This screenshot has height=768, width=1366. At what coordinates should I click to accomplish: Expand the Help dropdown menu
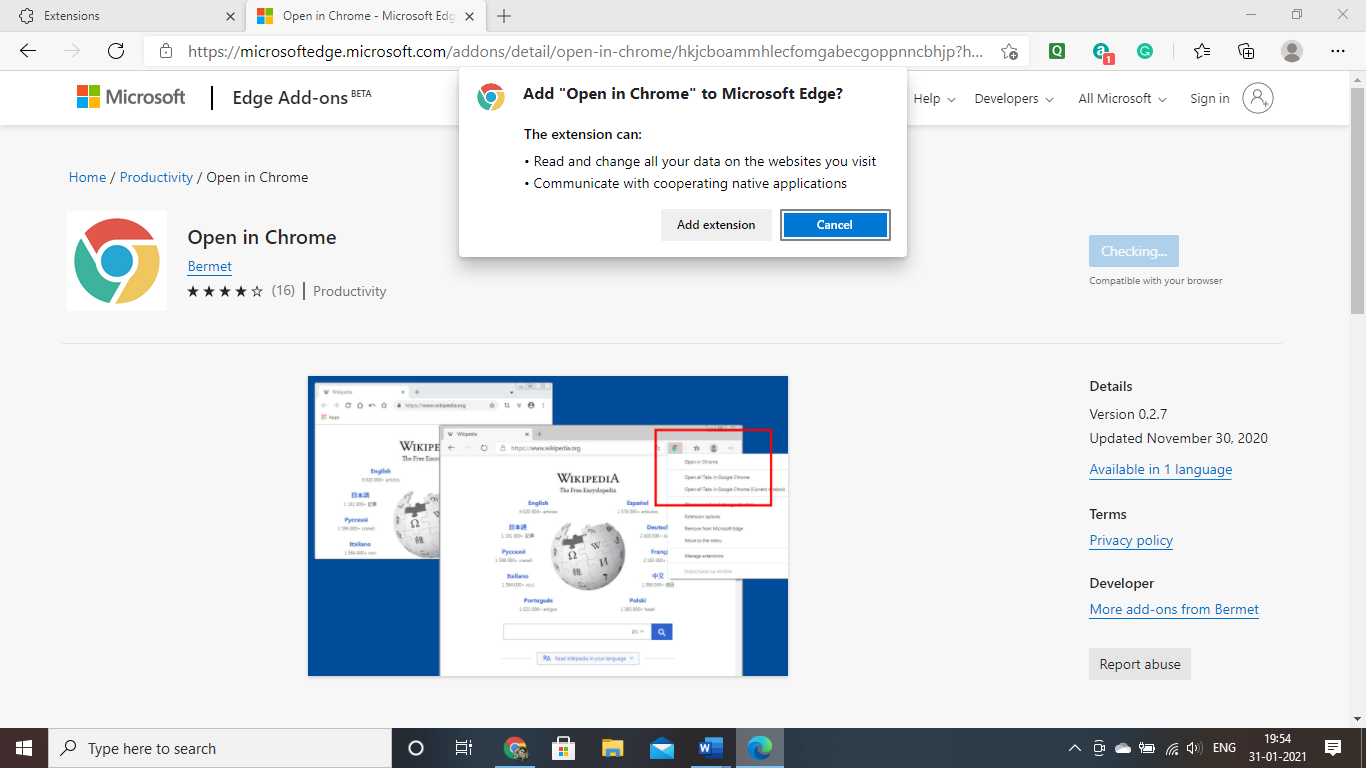tap(935, 98)
